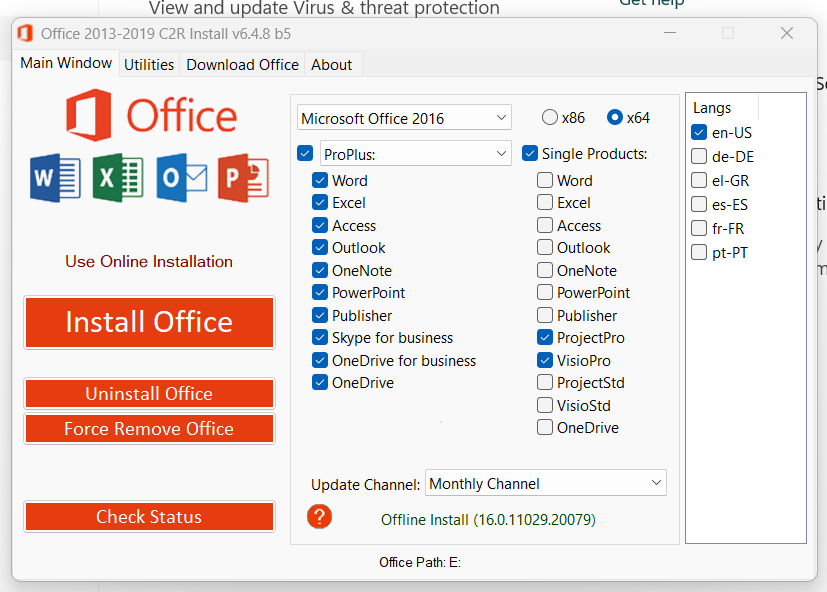Screen dimensions: 827x592
Task: Click Force Remove Office button
Action: [x=149, y=428]
